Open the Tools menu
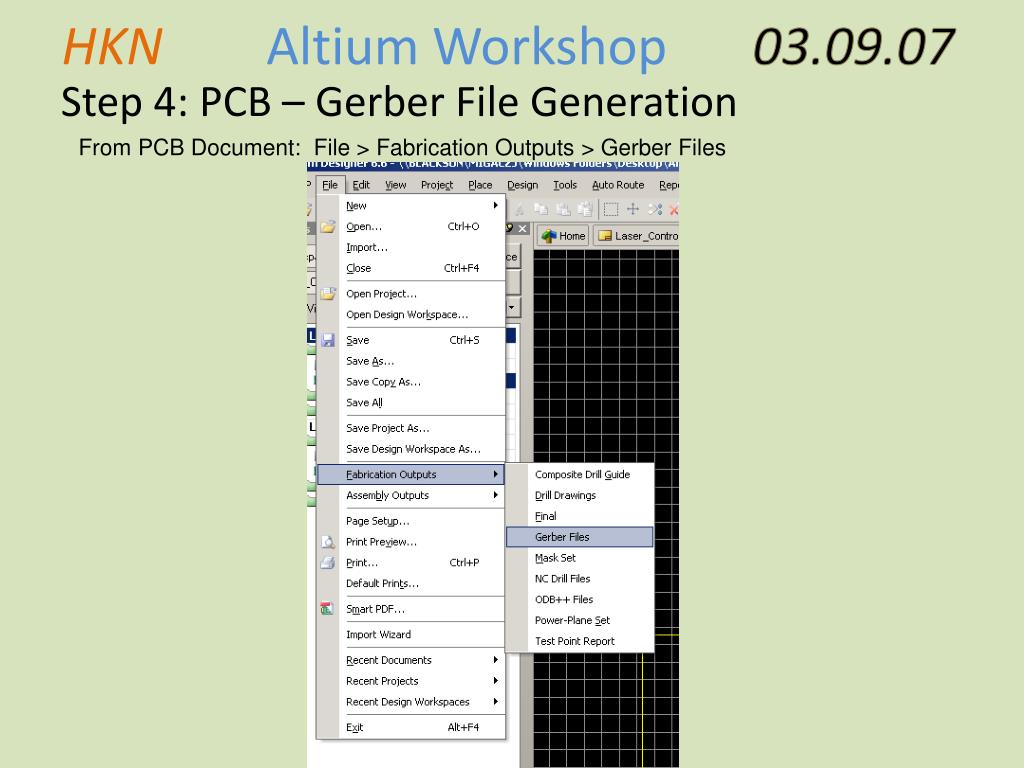The image size is (1024, 768). (565, 185)
